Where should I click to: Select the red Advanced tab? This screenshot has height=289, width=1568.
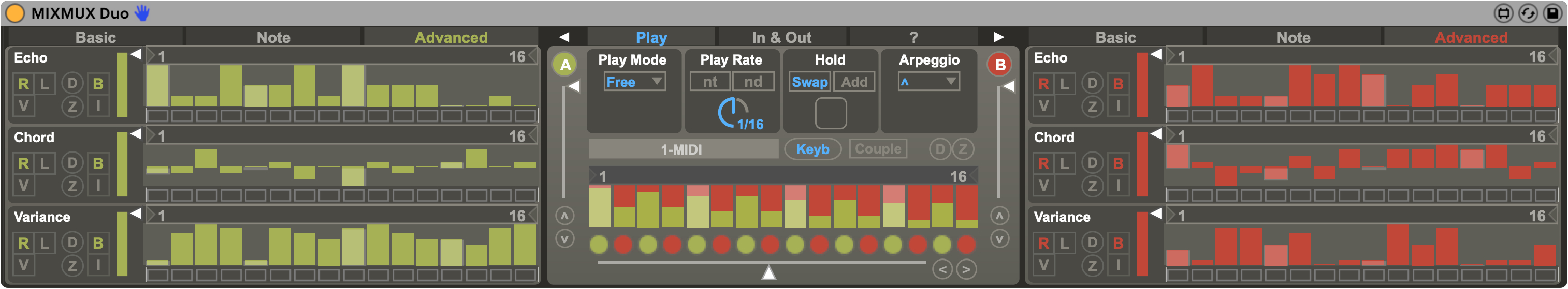1471,37
